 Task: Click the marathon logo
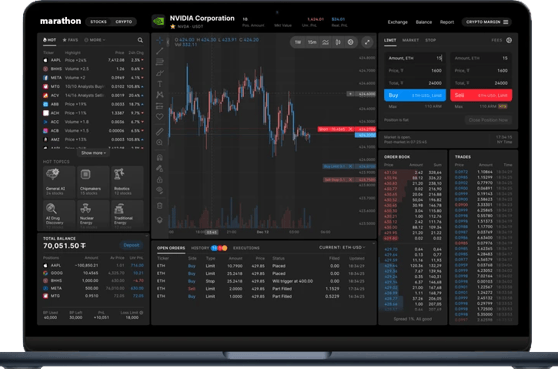60,21
